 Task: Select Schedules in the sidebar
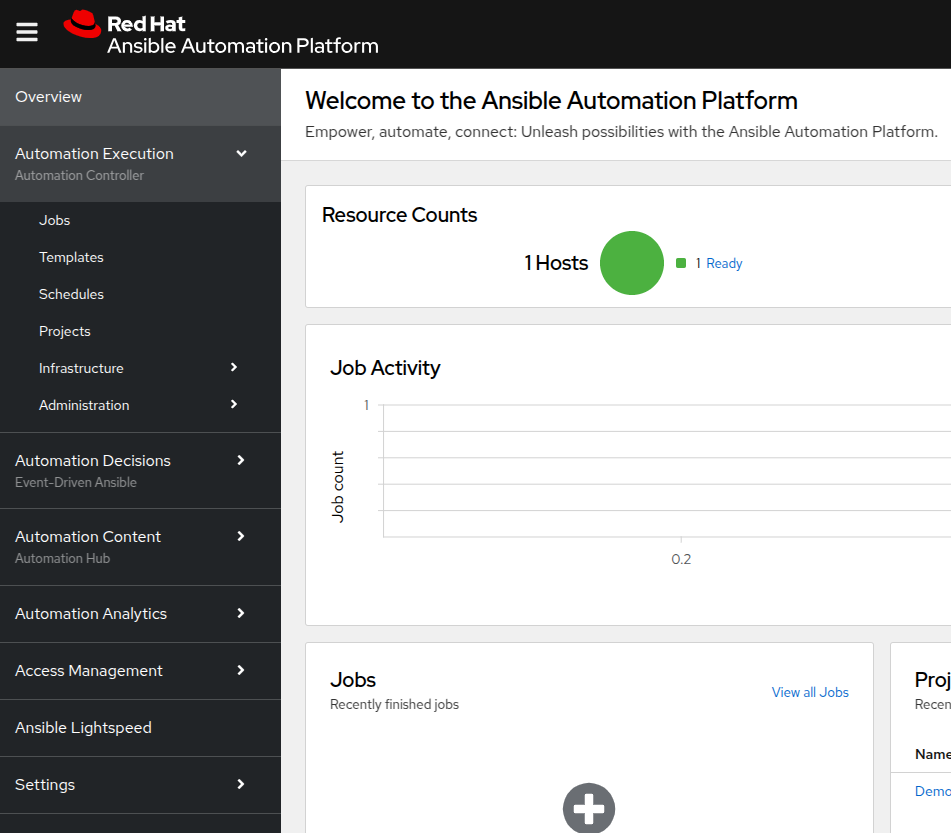(71, 294)
